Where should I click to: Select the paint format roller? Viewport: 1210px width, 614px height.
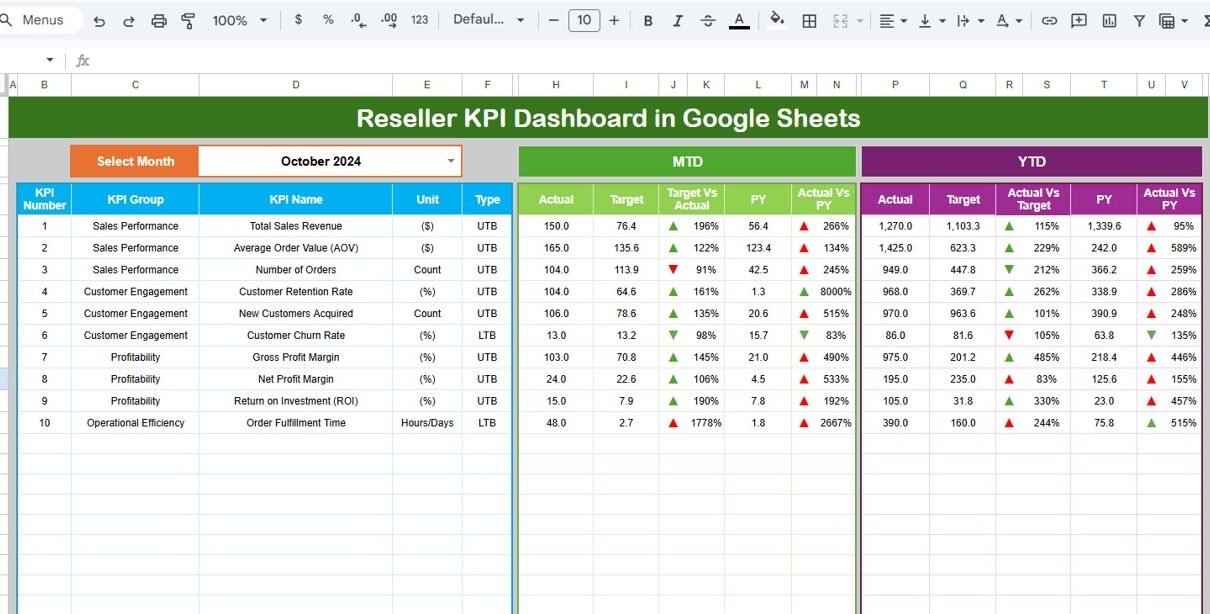click(188, 20)
